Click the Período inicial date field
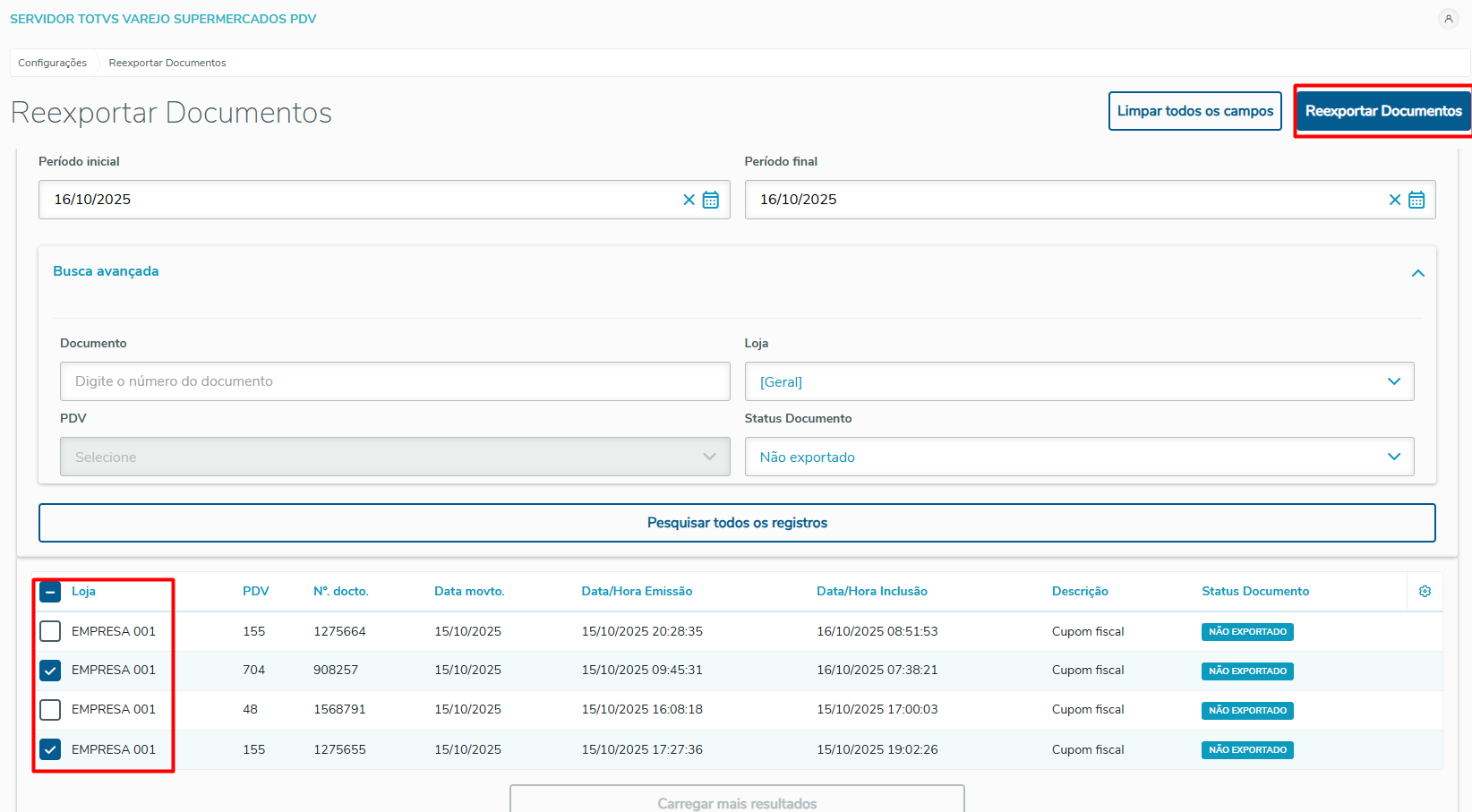Screen dimensions: 1472x812 tap(384, 200)
